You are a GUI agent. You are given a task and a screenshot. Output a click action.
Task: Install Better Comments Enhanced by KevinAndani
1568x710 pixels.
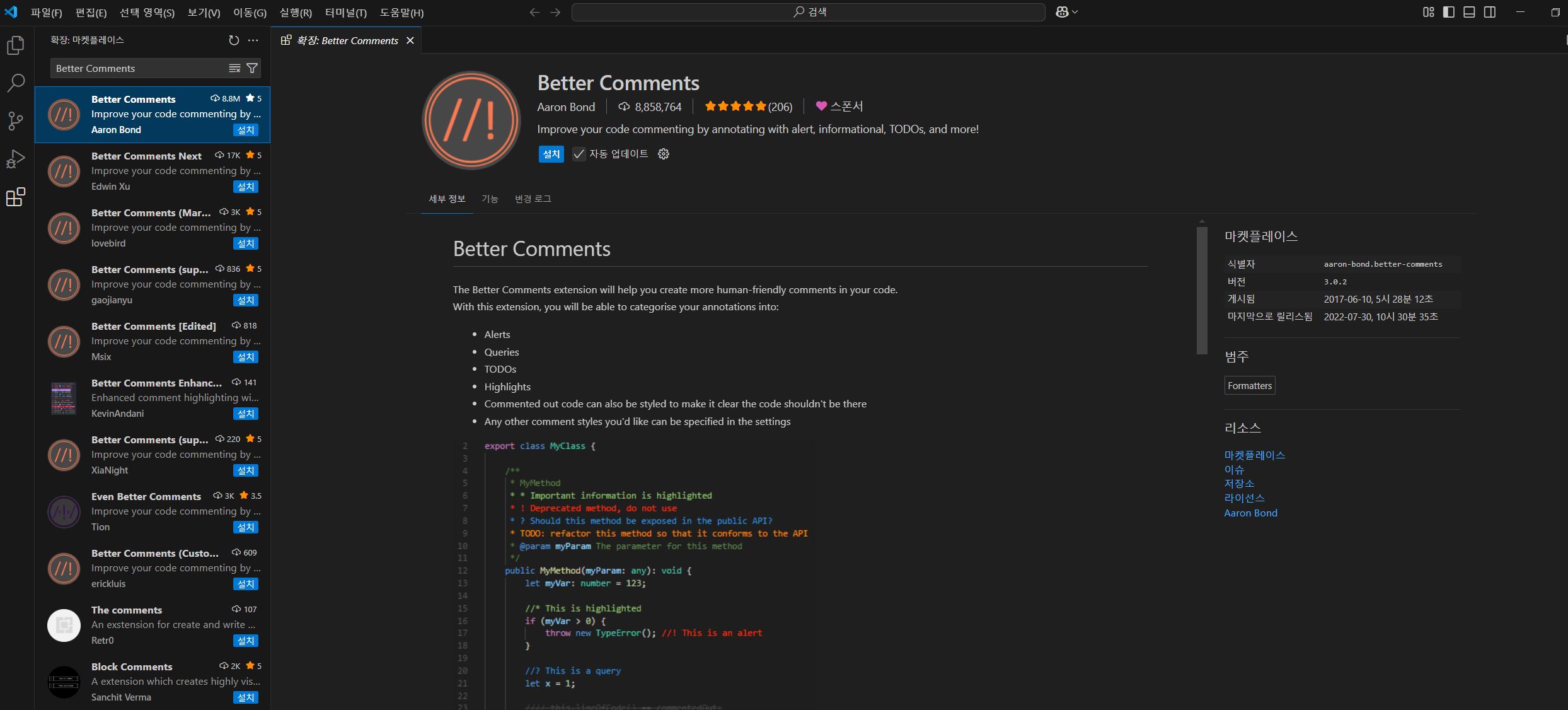(246, 414)
